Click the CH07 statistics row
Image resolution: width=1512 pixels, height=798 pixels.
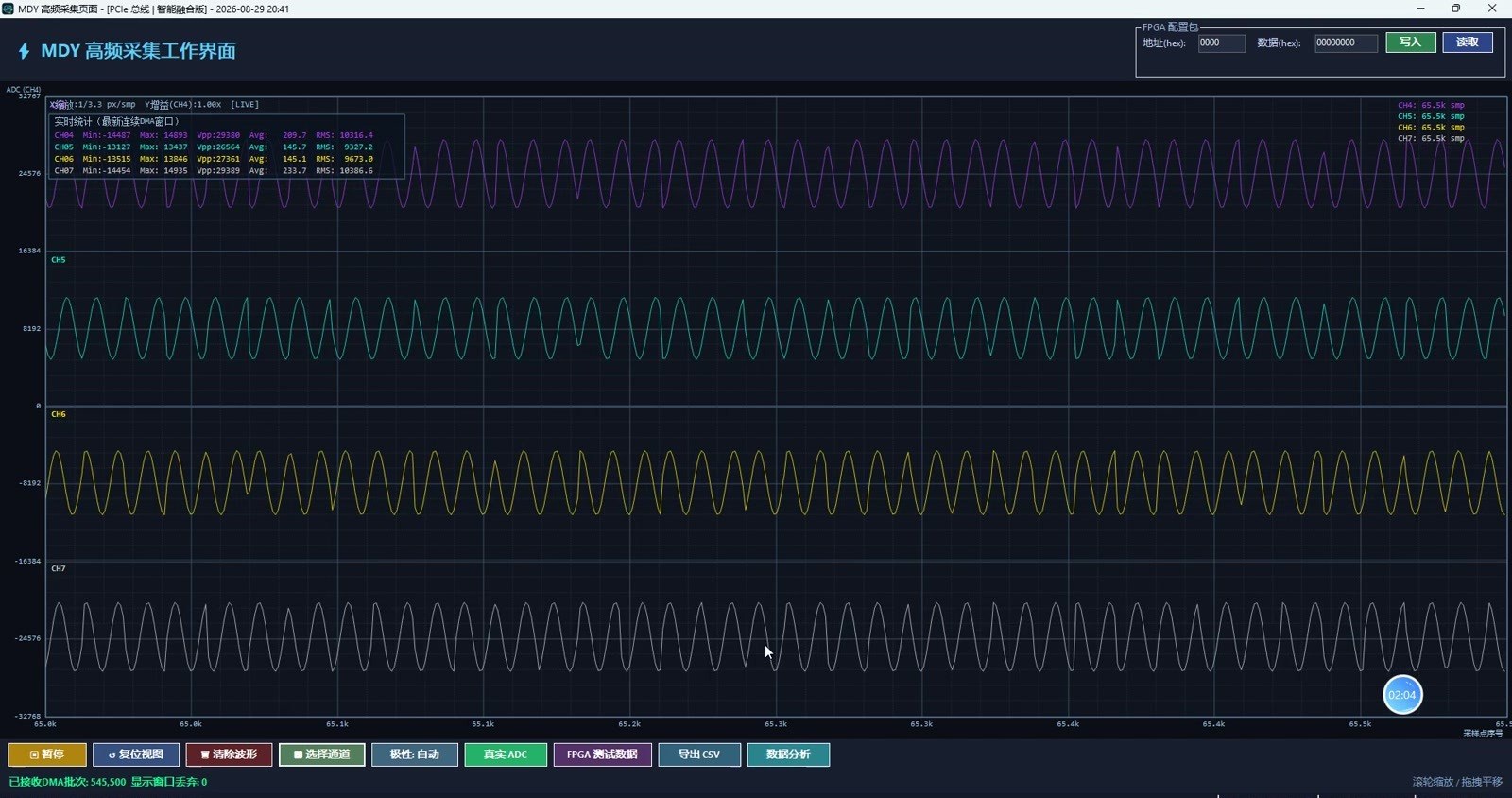(x=214, y=171)
